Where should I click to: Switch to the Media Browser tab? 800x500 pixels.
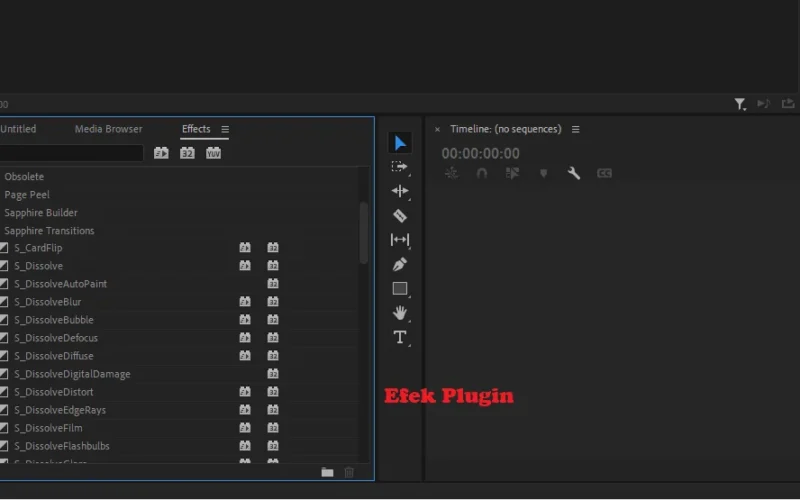pyautogui.click(x=109, y=129)
